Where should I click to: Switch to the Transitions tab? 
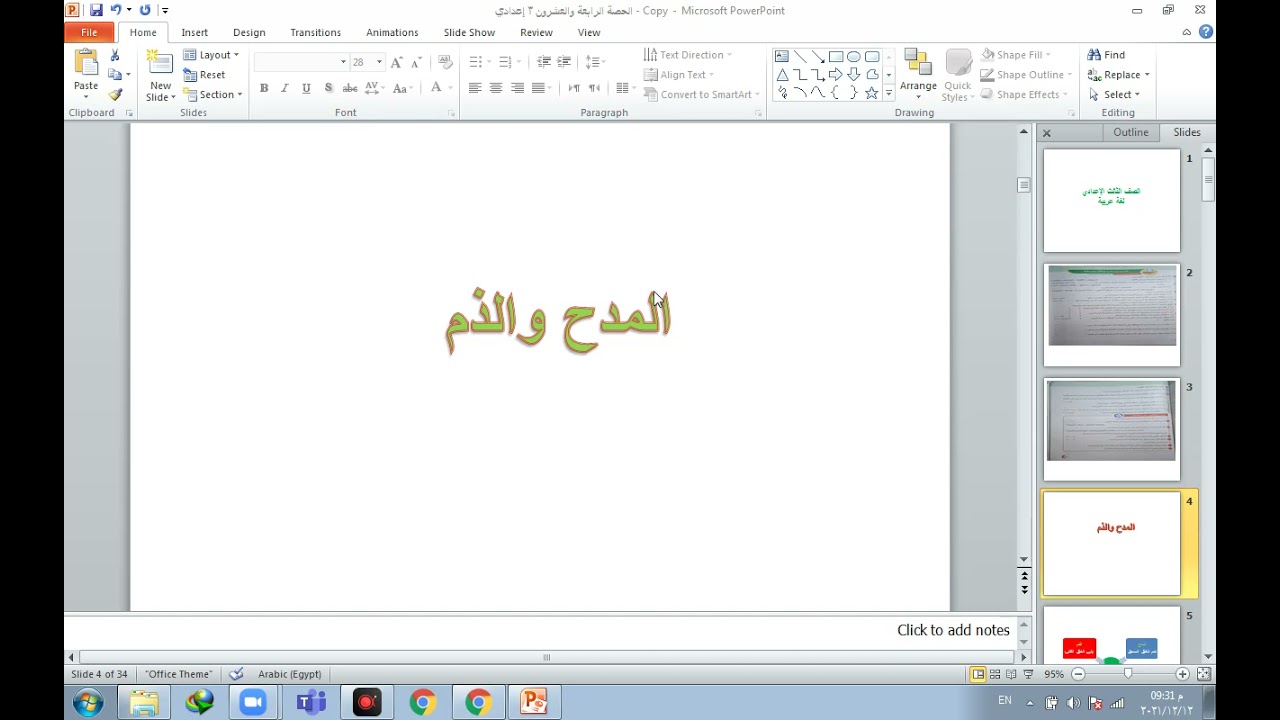[315, 32]
